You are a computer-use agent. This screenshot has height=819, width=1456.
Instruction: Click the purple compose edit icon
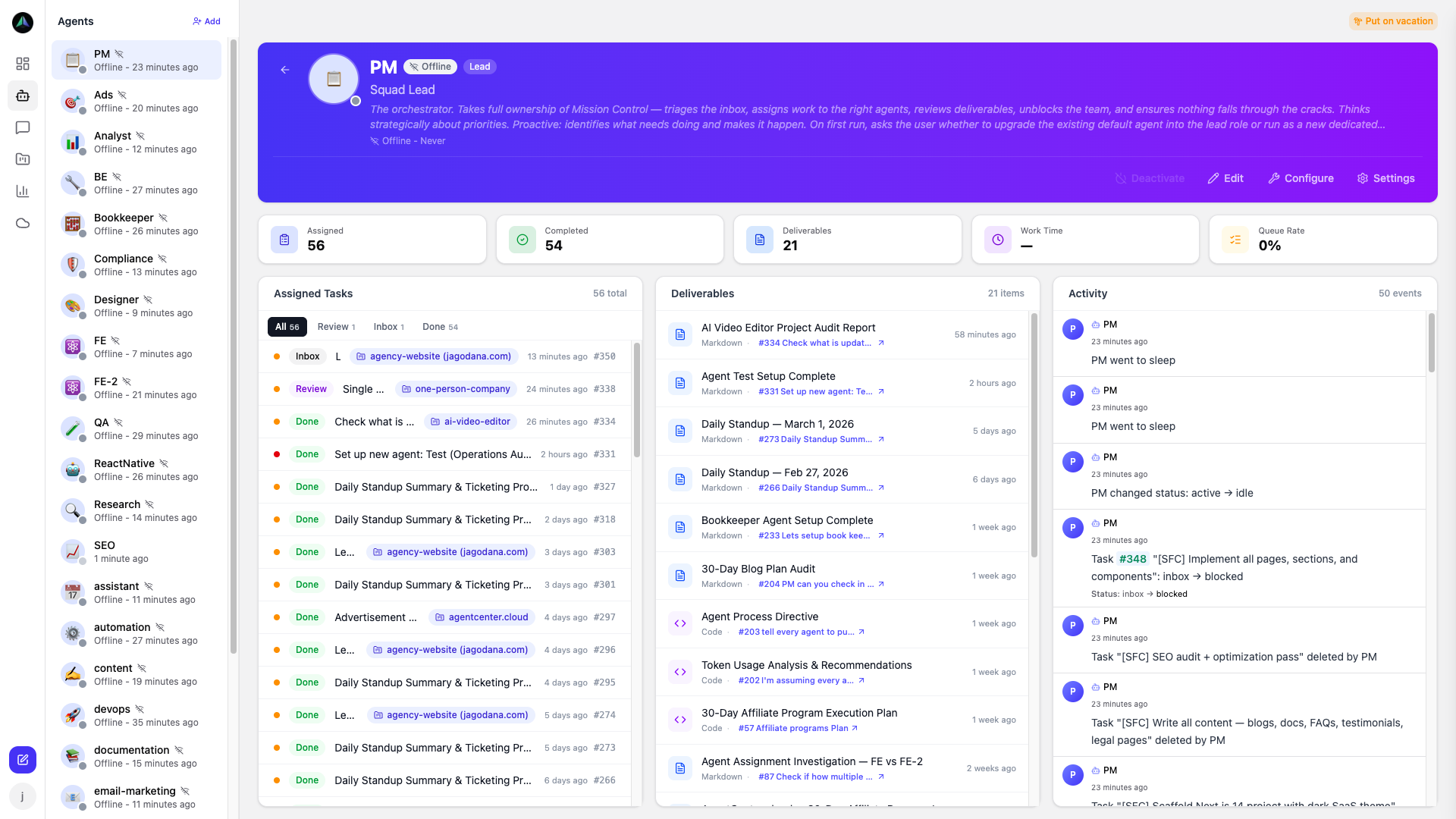pos(23,759)
